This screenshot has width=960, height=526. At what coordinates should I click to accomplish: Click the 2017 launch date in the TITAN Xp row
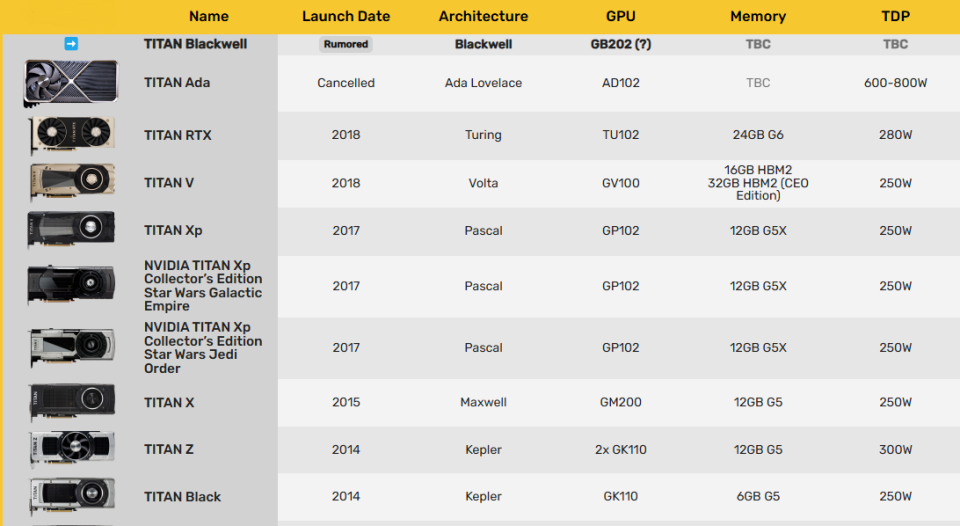346,231
